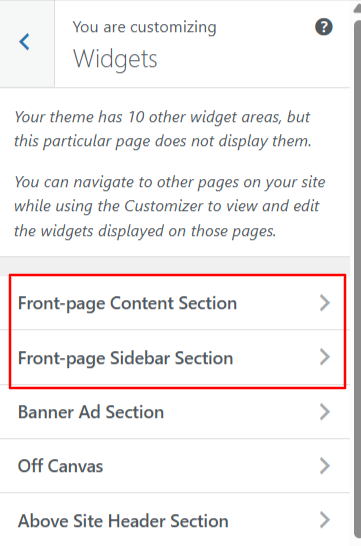Click chevron beside Front-page Sidebar Section
The width and height of the screenshot is (361, 546).
tap(324, 357)
